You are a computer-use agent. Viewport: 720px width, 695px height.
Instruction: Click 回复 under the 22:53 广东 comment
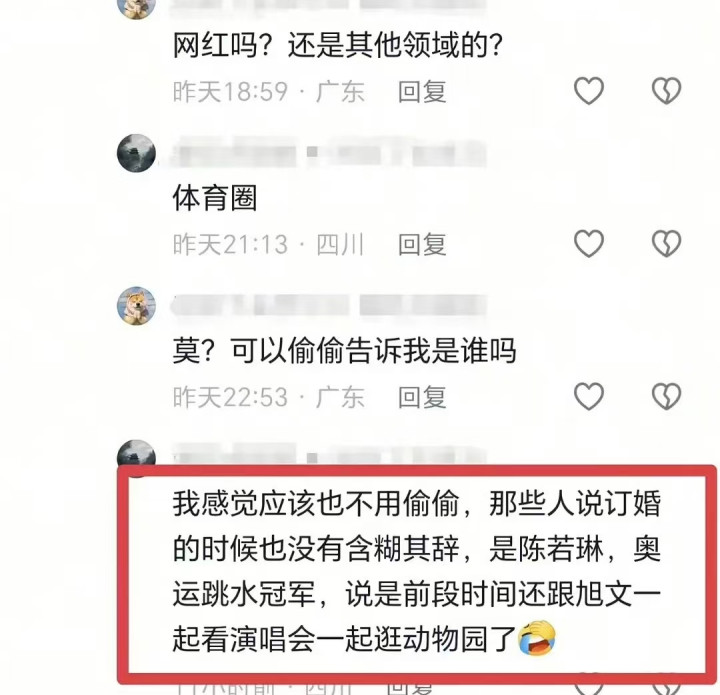[x=422, y=397]
